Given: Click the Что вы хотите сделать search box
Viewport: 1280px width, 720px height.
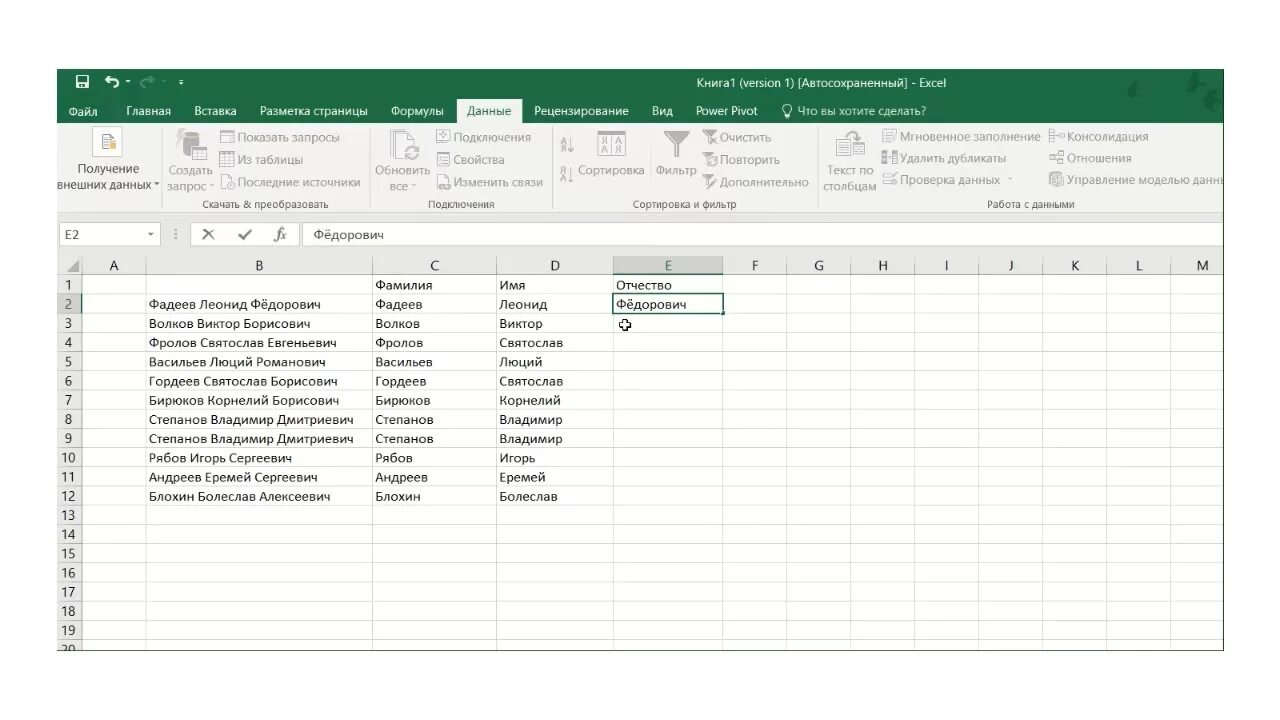Looking at the screenshot, I should click(853, 111).
